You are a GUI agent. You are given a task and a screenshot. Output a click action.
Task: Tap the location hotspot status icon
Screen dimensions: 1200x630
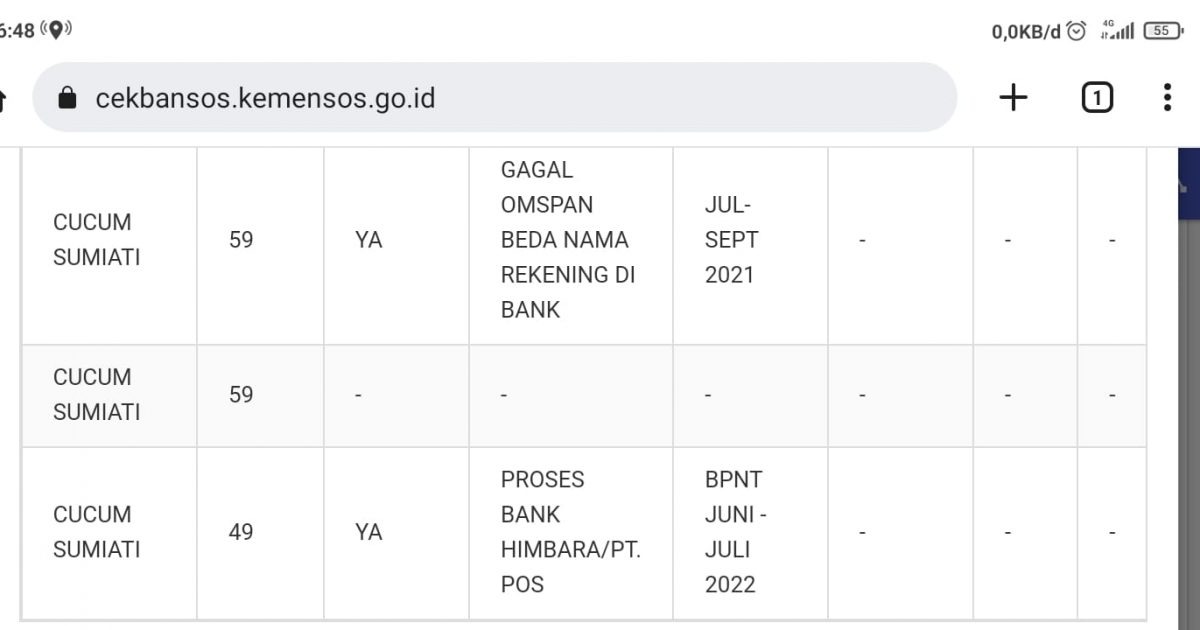pos(56,30)
